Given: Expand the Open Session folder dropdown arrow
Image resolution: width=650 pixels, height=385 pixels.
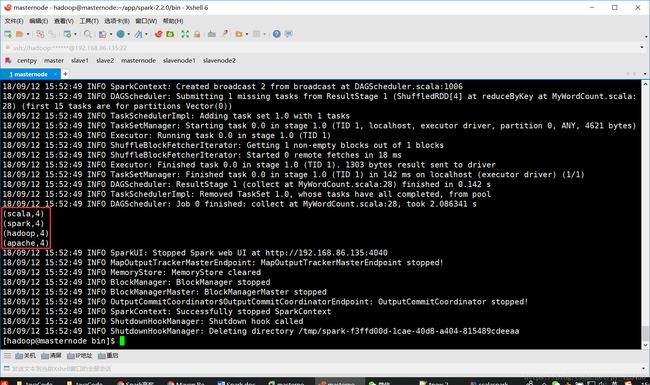Looking at the screenshot, I should click(x=28, y=34).
